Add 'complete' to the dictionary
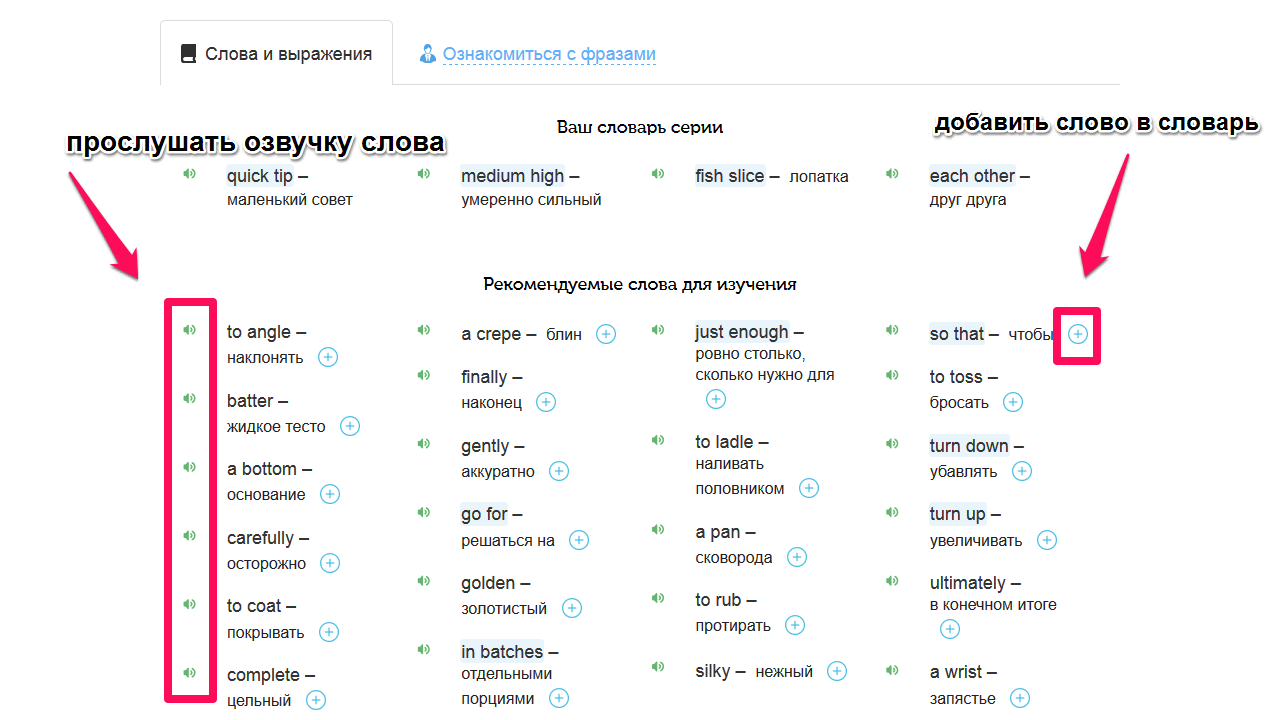Screen dimensions: 1280x720 (316, 700)
